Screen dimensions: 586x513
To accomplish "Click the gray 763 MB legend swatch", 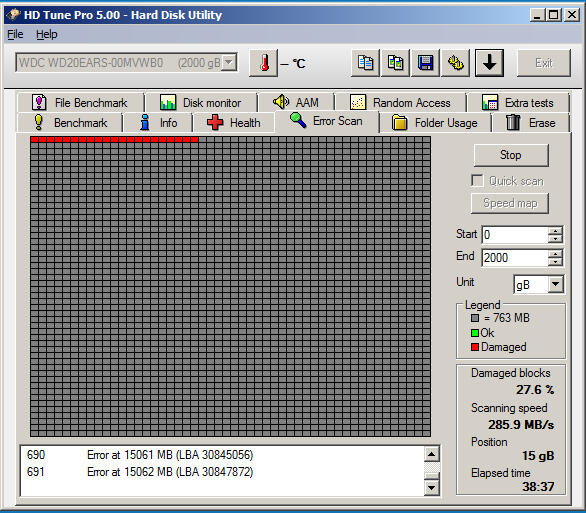I will click(475, 318).
